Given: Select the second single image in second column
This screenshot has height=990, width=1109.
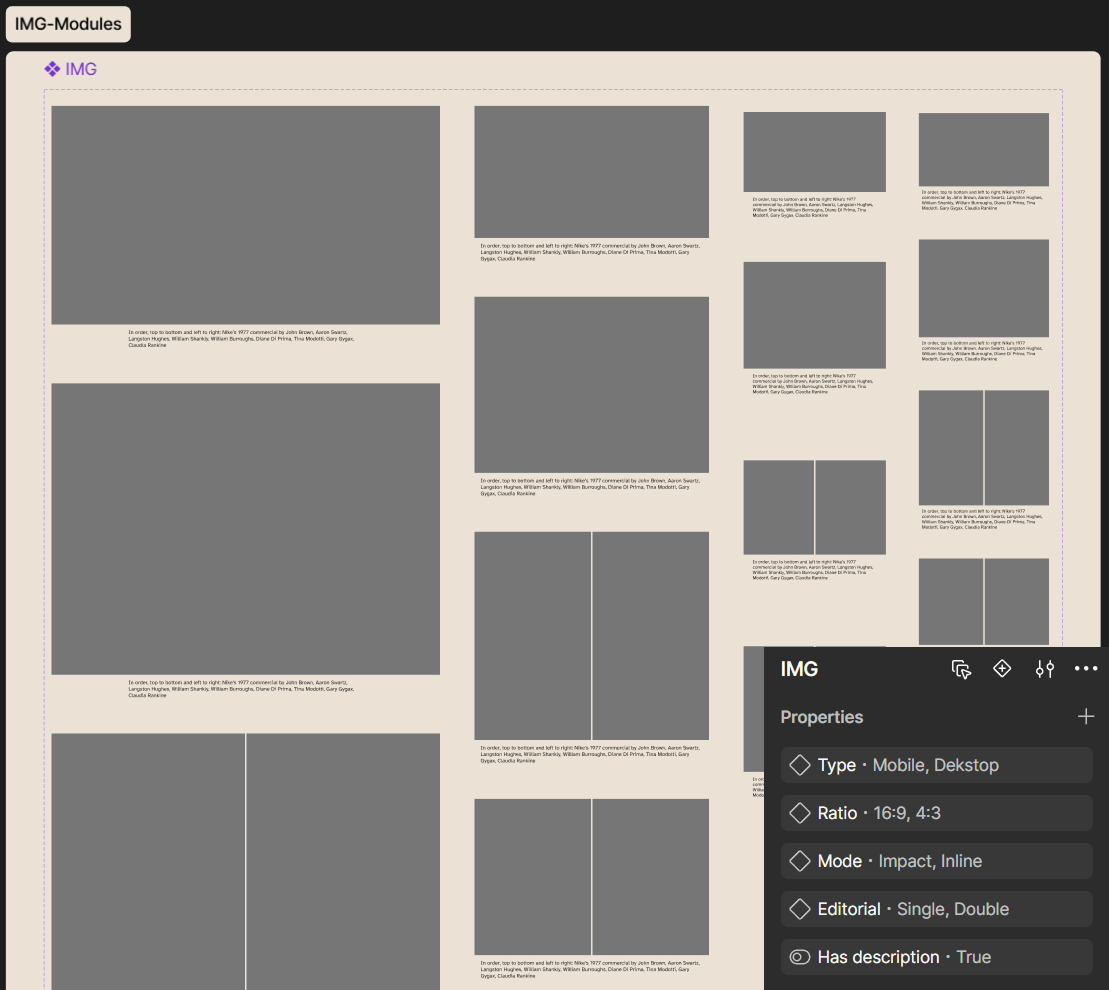Looking at the screenshot, I should coord(591,385).
